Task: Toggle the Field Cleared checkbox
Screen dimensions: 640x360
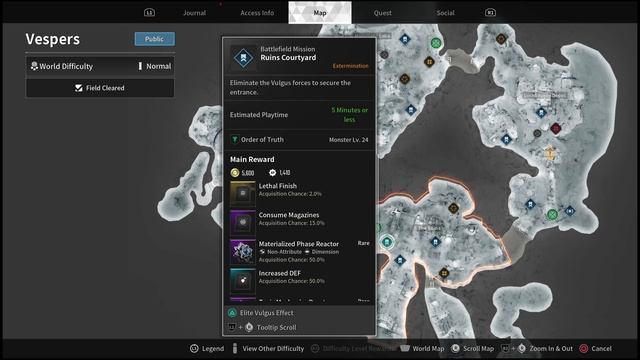Action: pyautogui.click(x=79, y=88)
